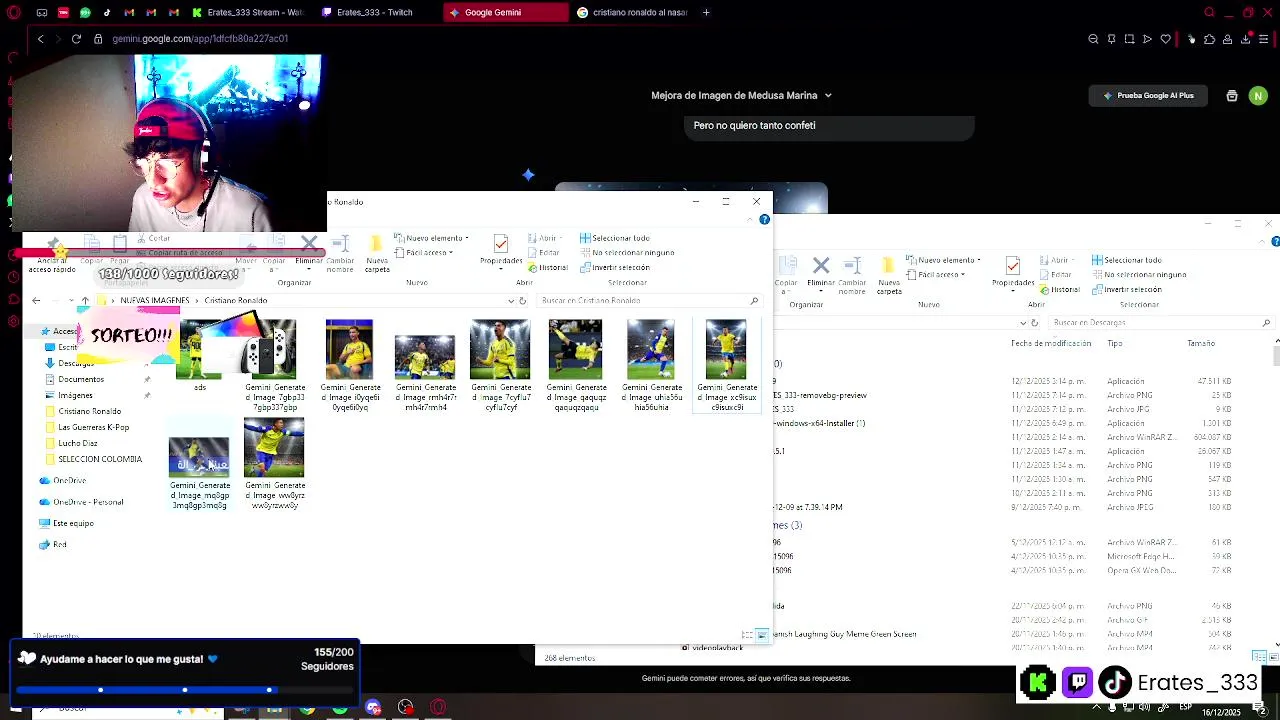Screen dimensions: 1280x720
Task: Click Eliminar in the Descargas window ribbon
Action: tap(821, 271)
